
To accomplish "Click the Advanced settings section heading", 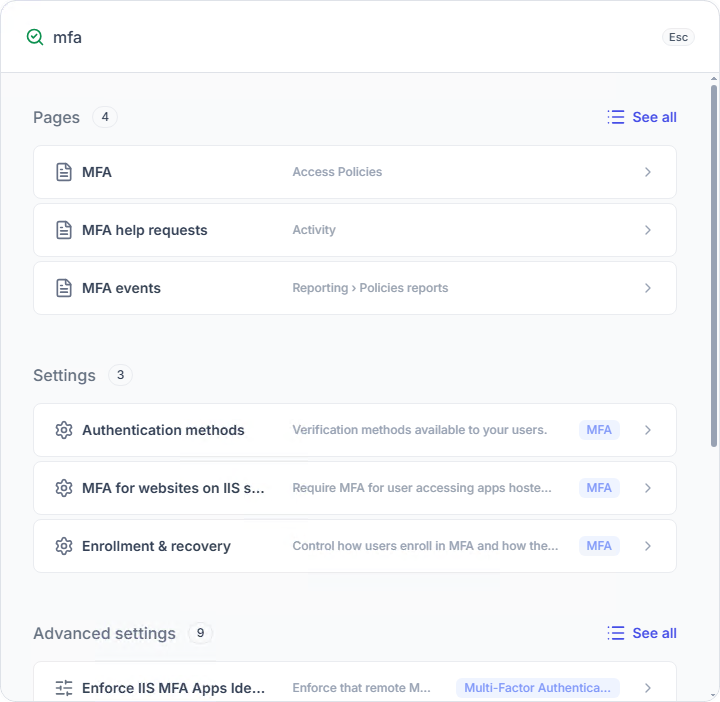I will [104, 634].
